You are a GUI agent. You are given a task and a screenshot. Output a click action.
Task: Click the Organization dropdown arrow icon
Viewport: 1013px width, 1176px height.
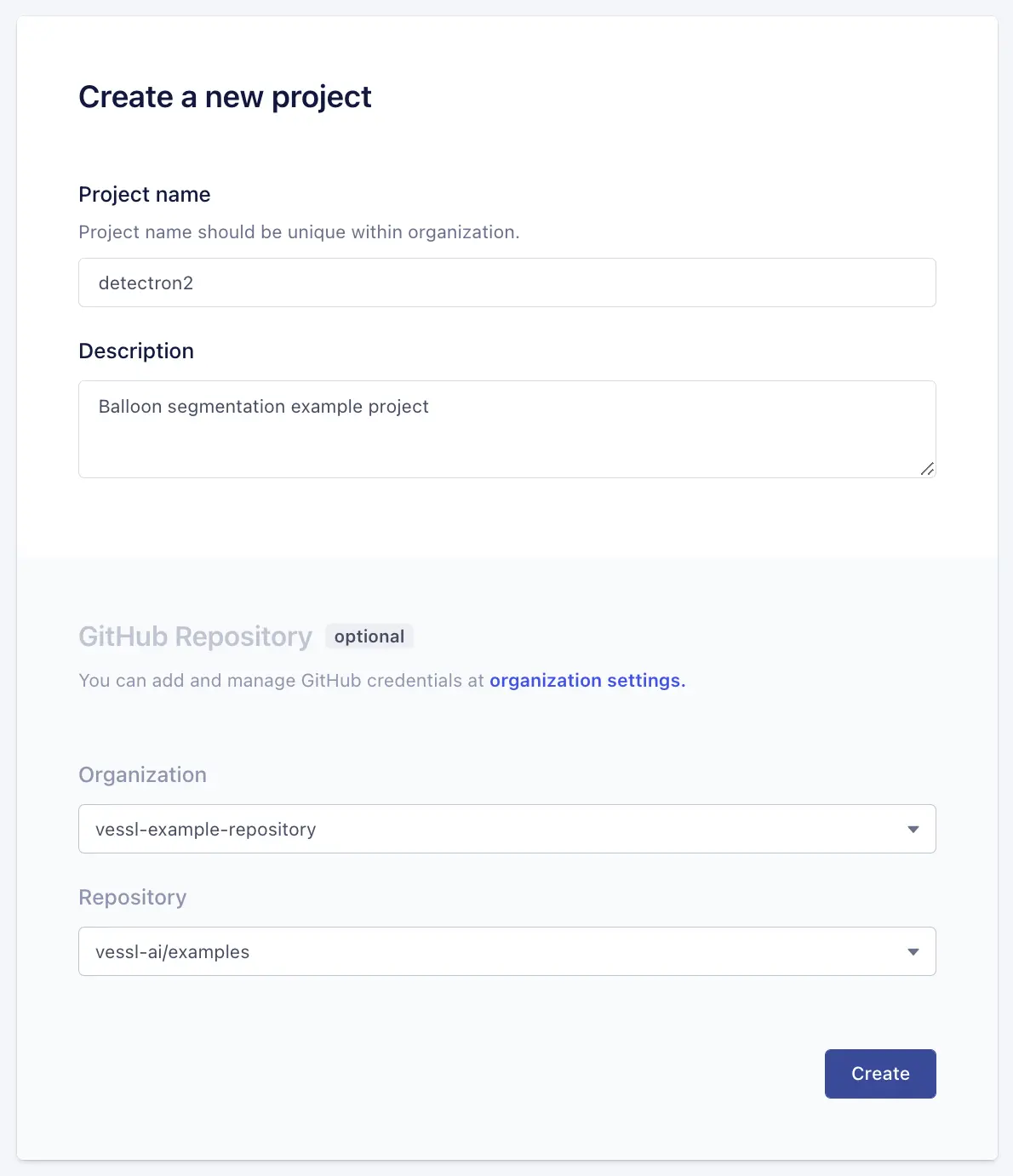tap(913, 829)
